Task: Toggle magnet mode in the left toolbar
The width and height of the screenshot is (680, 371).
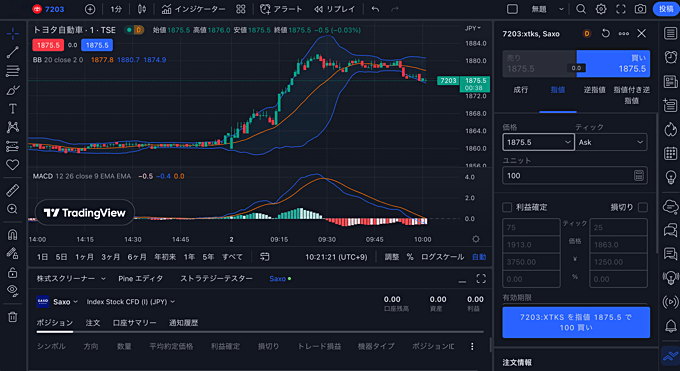Action: tap(13, 235)
